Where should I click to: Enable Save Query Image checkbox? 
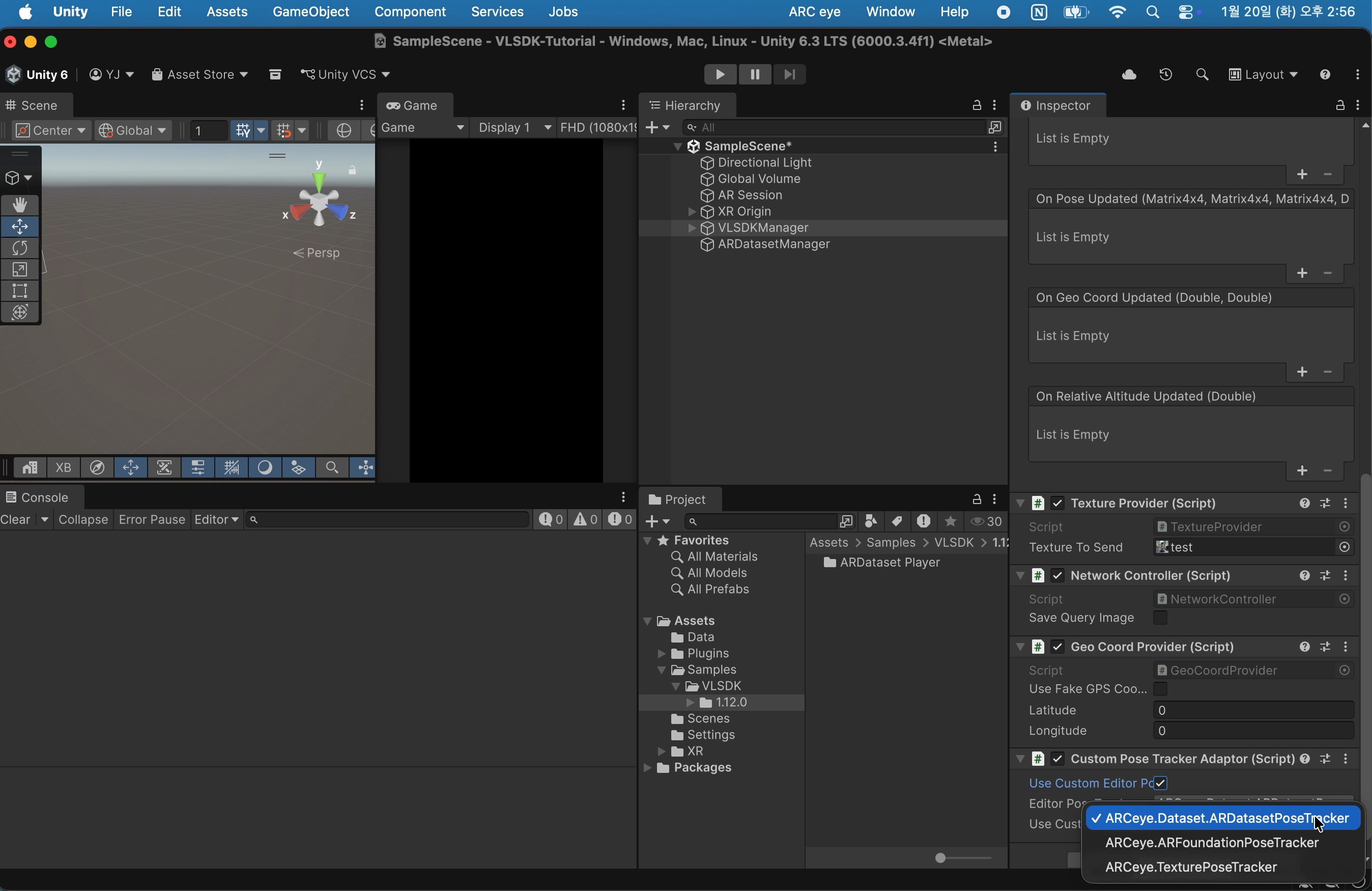pos(1160,618)
